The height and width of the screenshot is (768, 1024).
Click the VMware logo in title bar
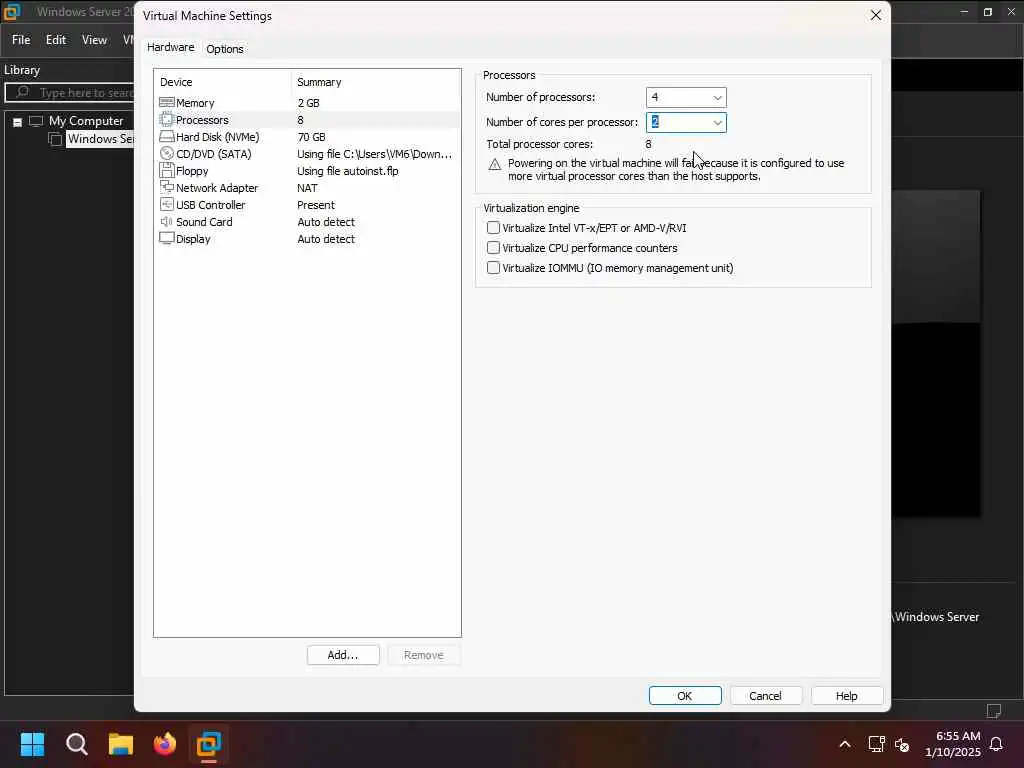coord(12,11)
